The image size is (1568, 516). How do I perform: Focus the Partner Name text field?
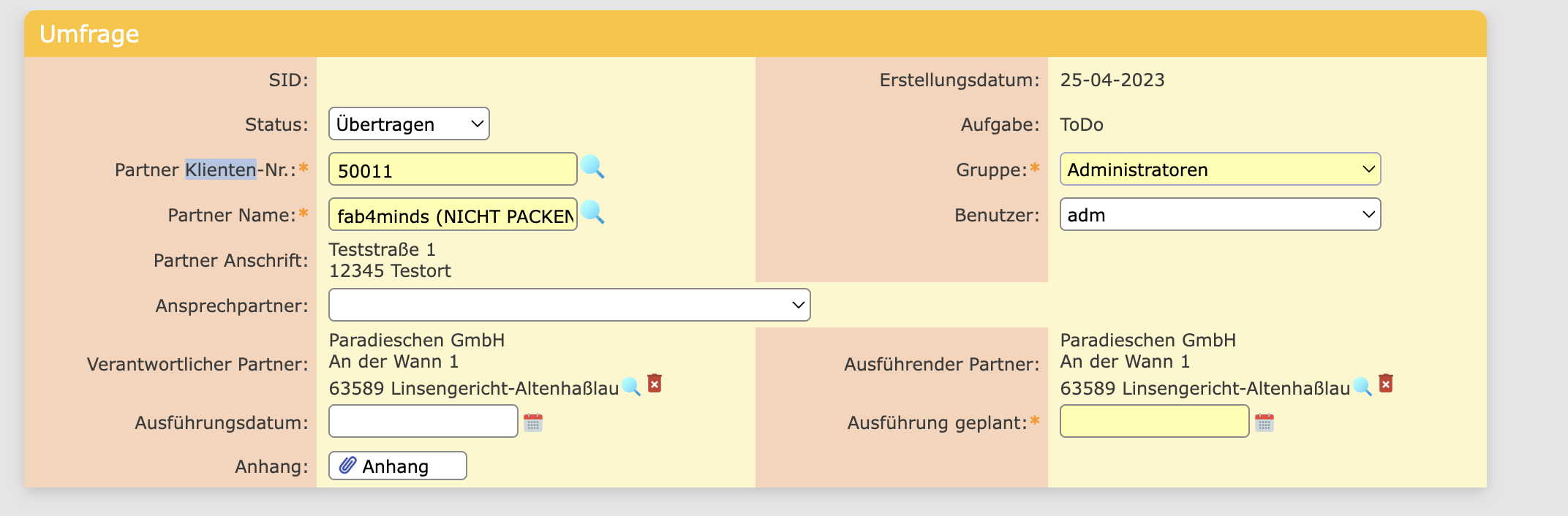tap(453, 215)
